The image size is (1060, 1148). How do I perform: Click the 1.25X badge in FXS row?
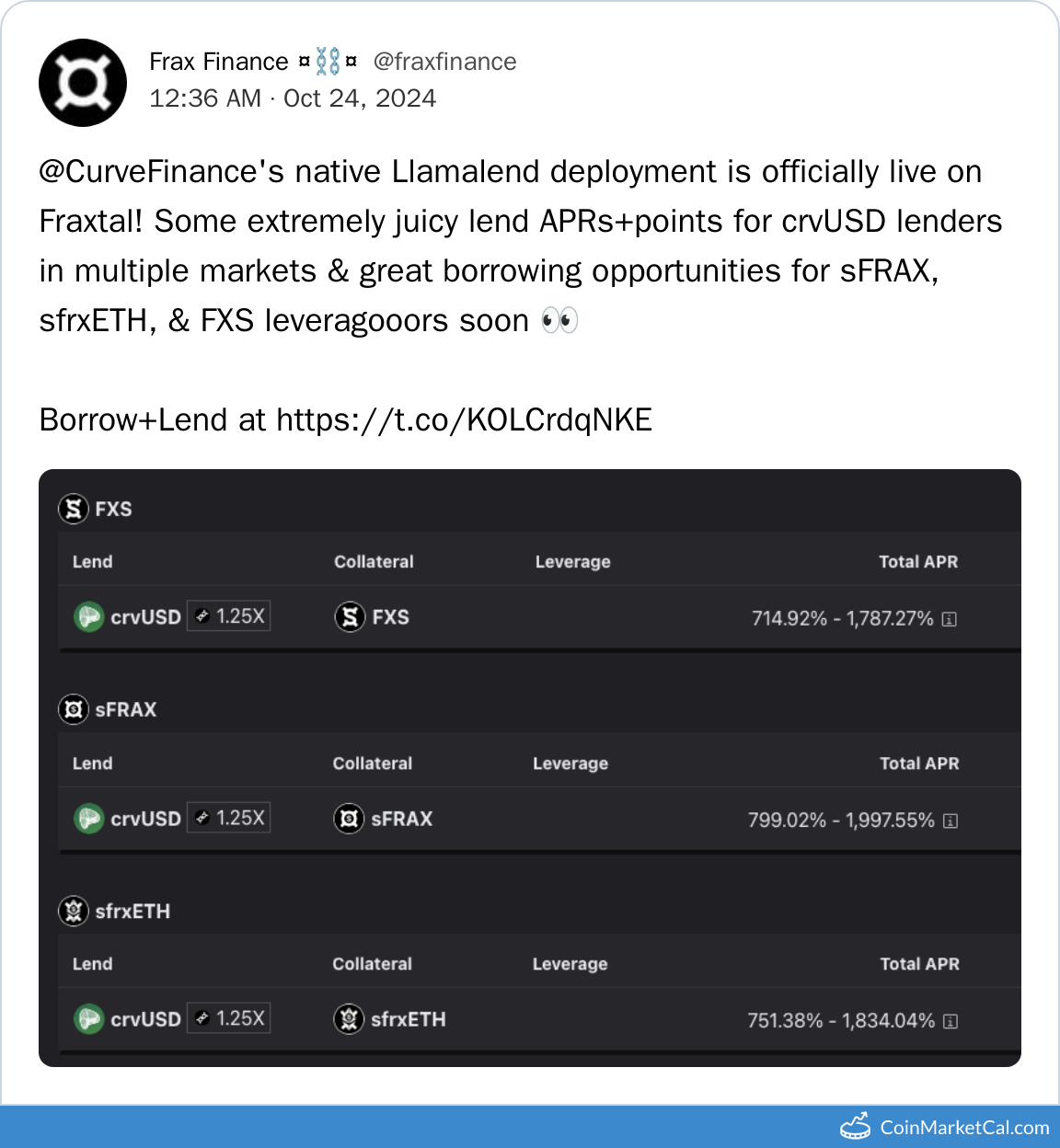(x=229, y=615)
